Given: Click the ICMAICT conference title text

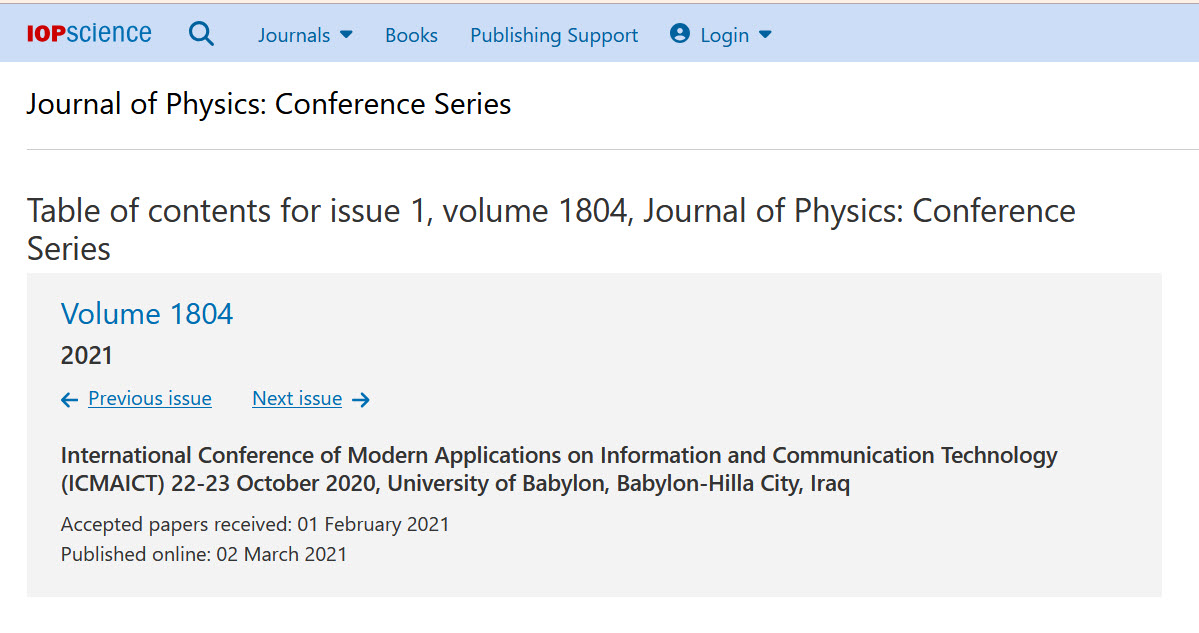Looking at the screenshot, I should 558,470.
